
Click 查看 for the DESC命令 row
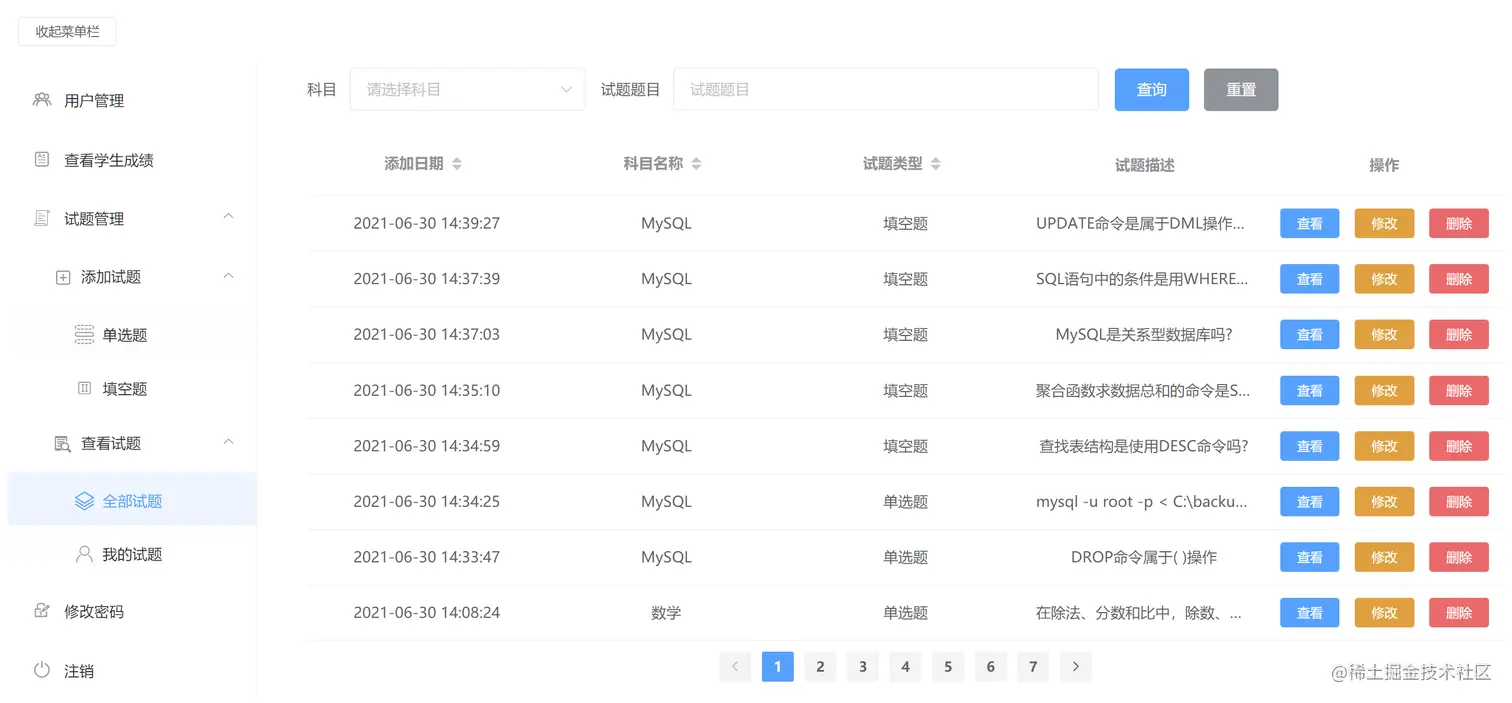click(x=1310, y=446)
